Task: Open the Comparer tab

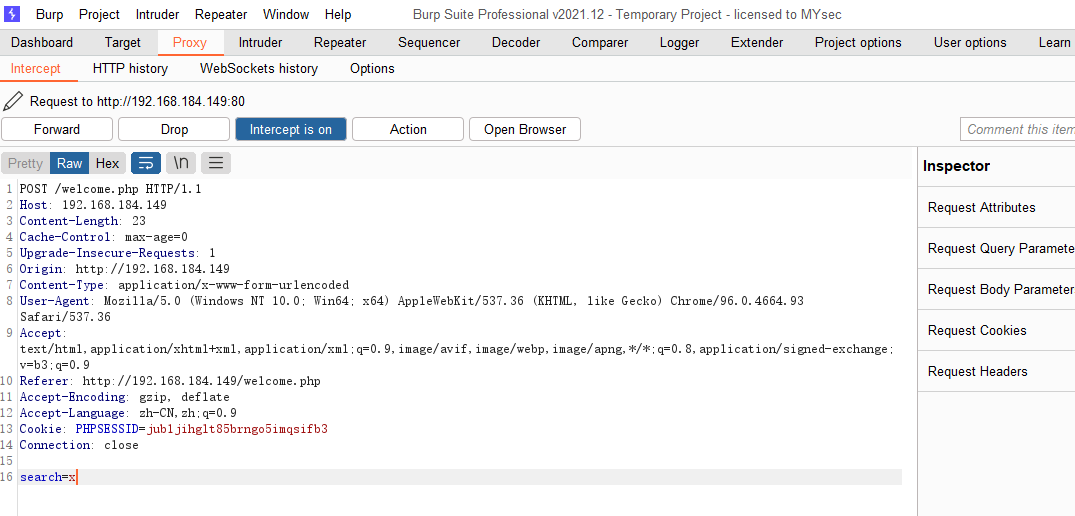Action: 600,42
